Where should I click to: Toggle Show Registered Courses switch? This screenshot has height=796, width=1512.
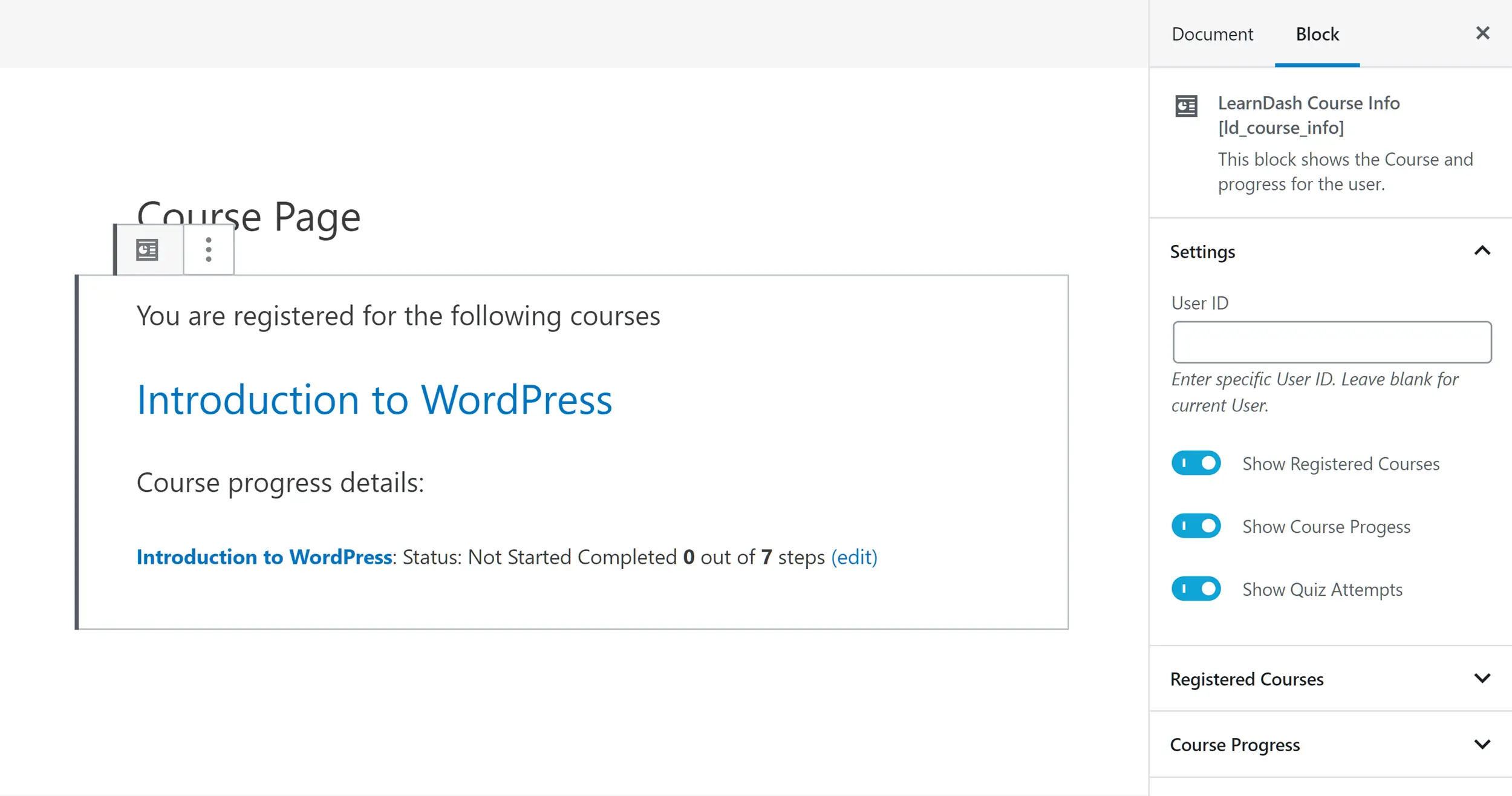(x=1196, y=463)
